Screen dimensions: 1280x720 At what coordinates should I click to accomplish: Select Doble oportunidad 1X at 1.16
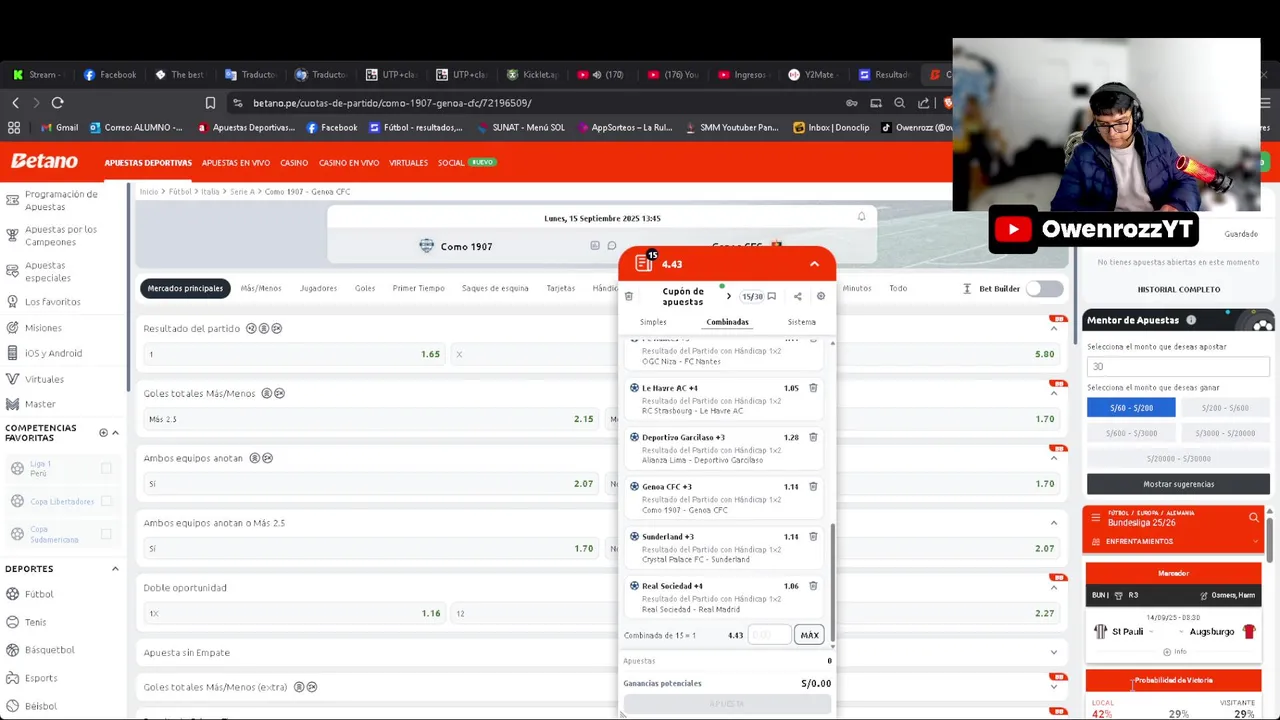click(x=292, y=613)
